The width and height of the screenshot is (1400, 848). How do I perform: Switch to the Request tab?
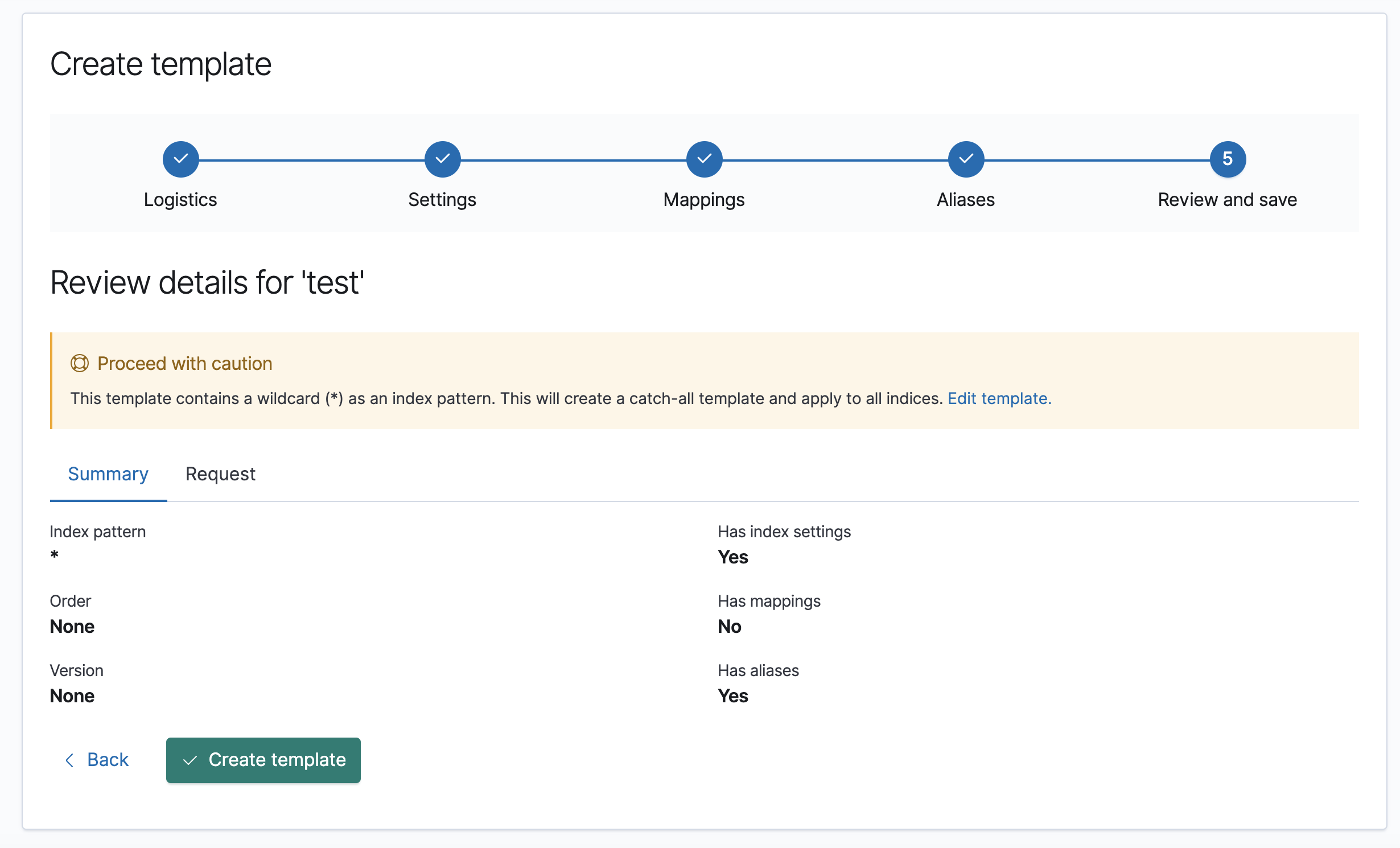[220, 474]
